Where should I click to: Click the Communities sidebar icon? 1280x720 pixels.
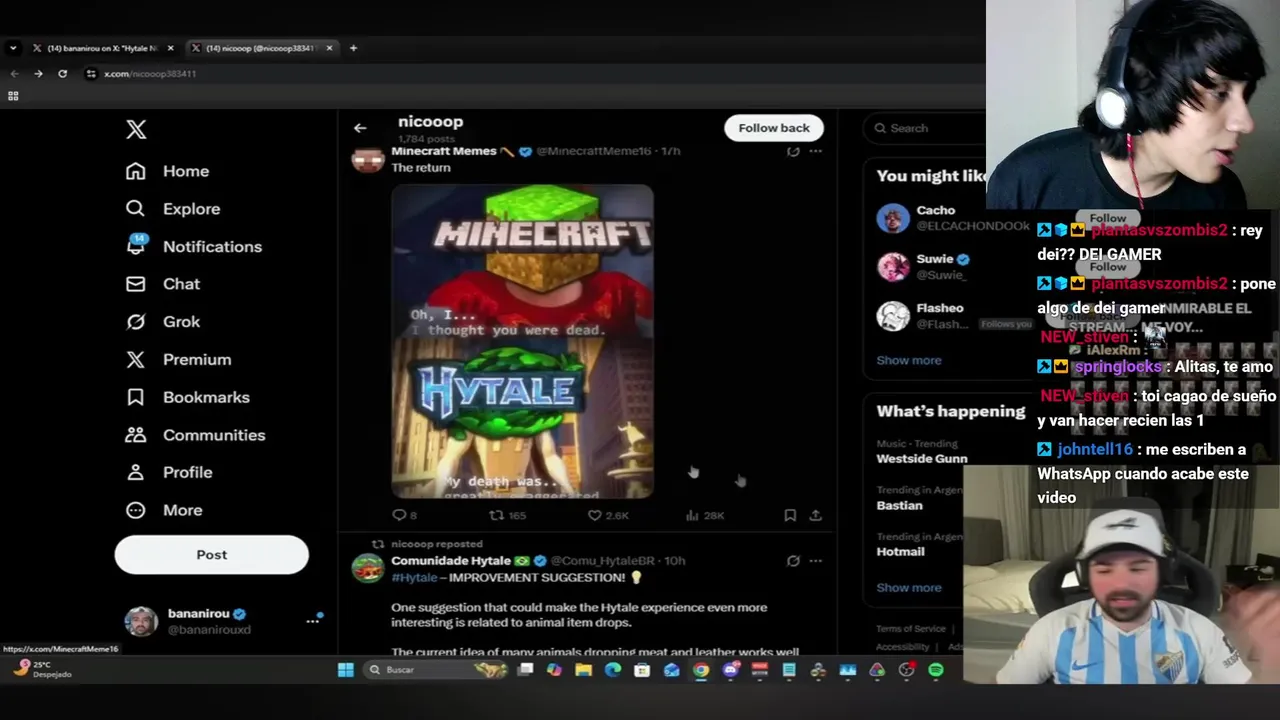click(135, 435)
